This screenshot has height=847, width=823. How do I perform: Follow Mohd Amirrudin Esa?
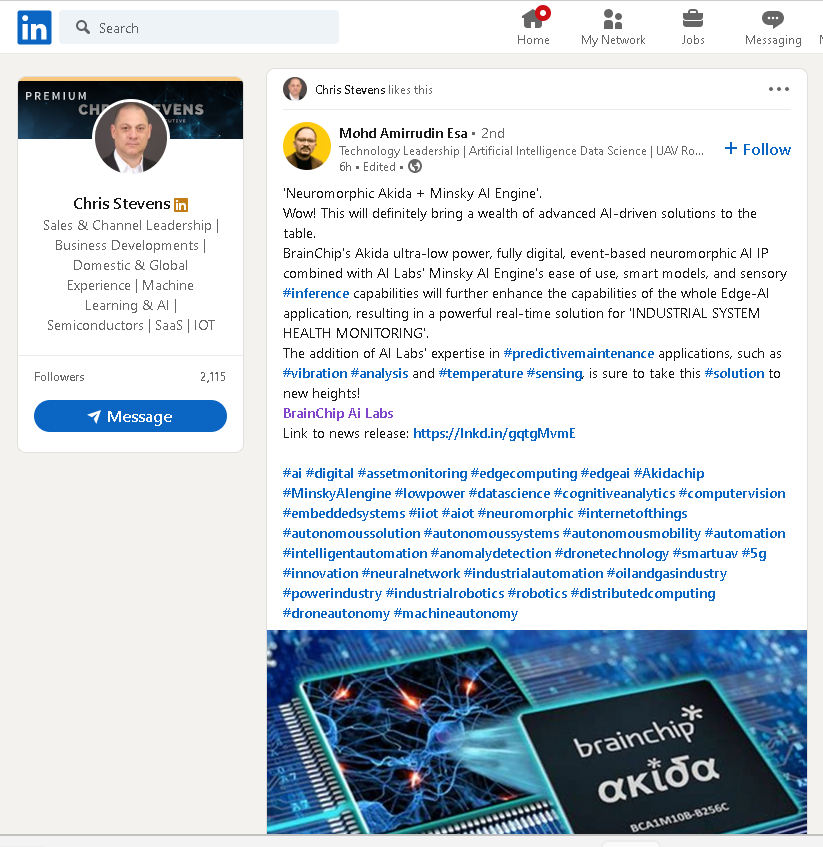757,149
